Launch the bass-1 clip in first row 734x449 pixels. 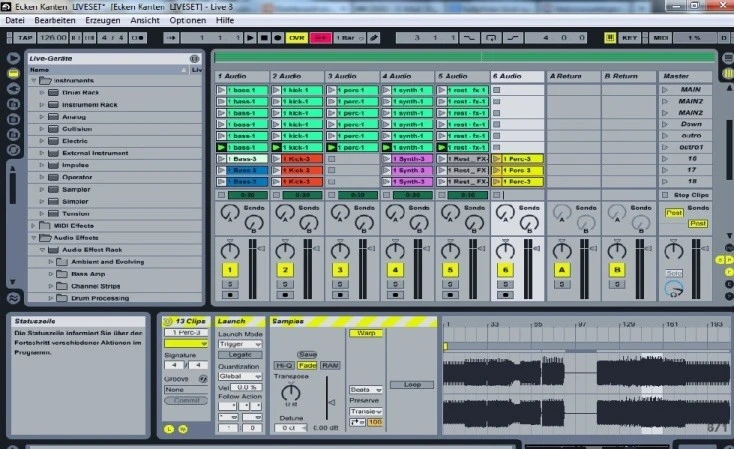221,90
